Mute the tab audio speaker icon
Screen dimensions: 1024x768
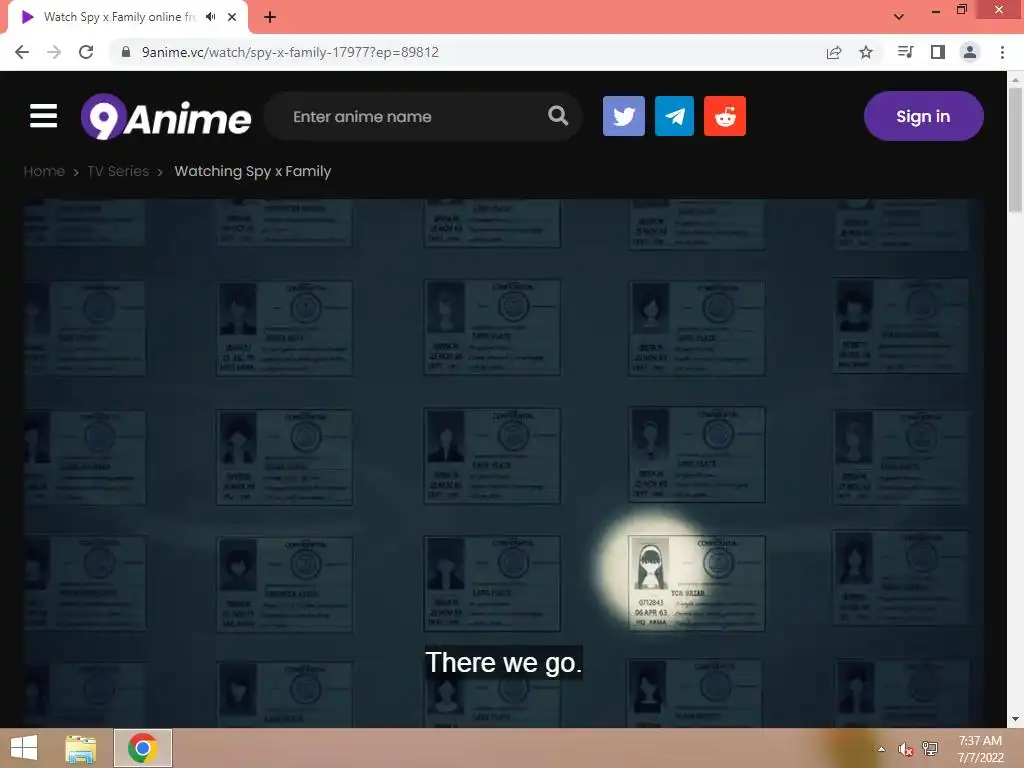(210, 17)
